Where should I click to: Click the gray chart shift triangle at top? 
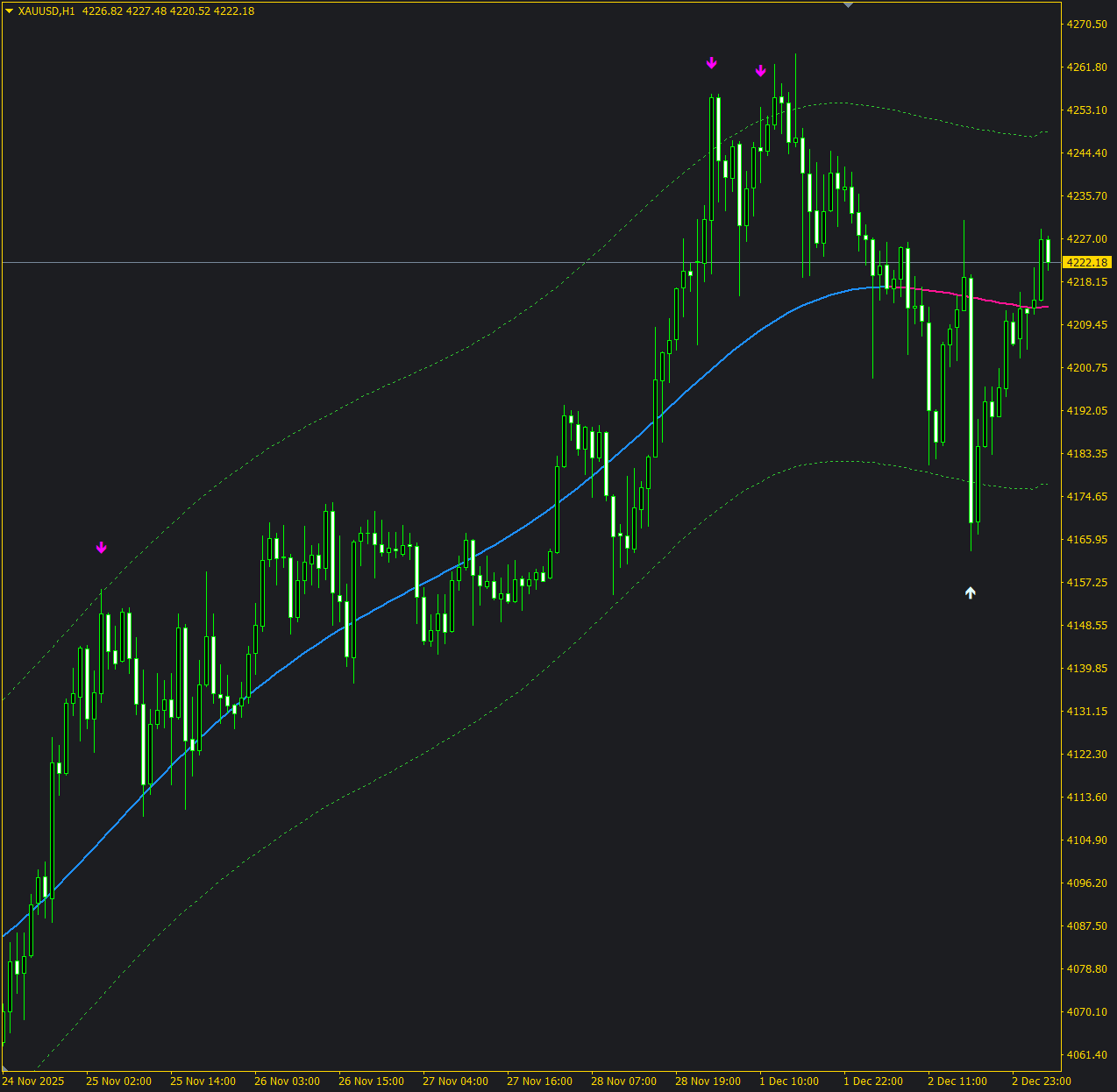tap(847, 5)
